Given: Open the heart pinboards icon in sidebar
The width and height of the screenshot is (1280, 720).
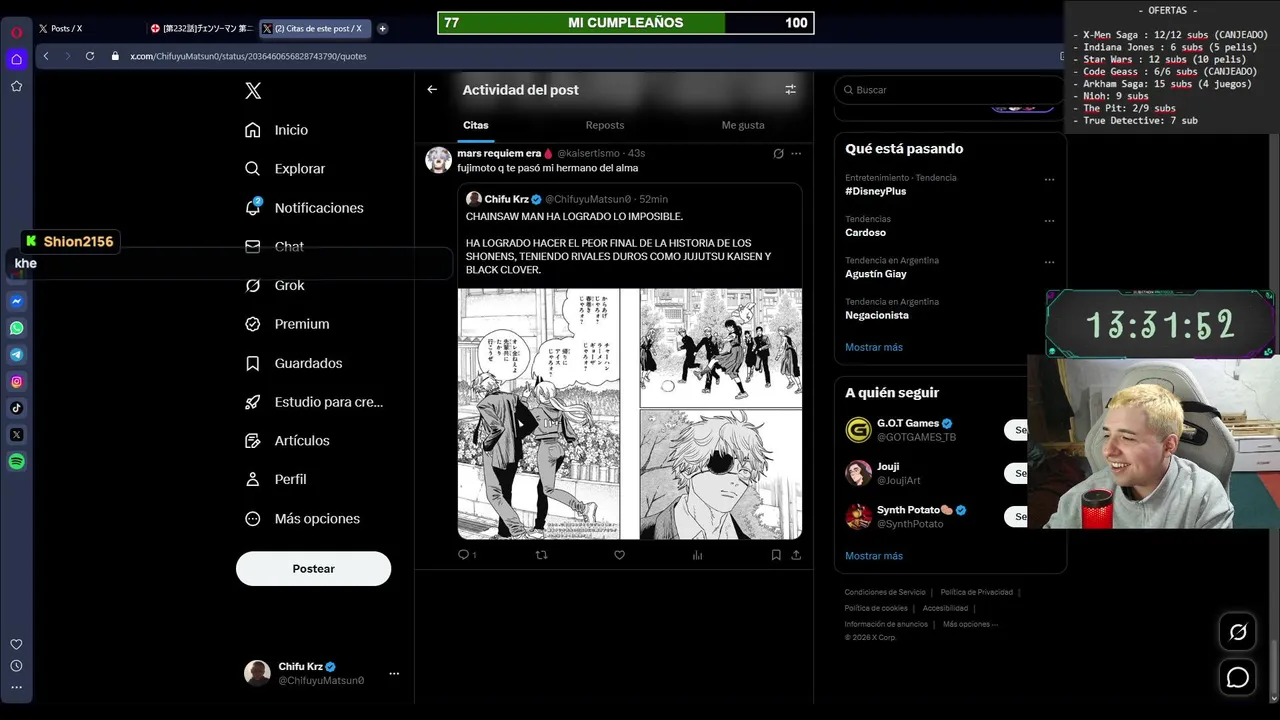Looking at the screenshot, I should pos(16,644).
